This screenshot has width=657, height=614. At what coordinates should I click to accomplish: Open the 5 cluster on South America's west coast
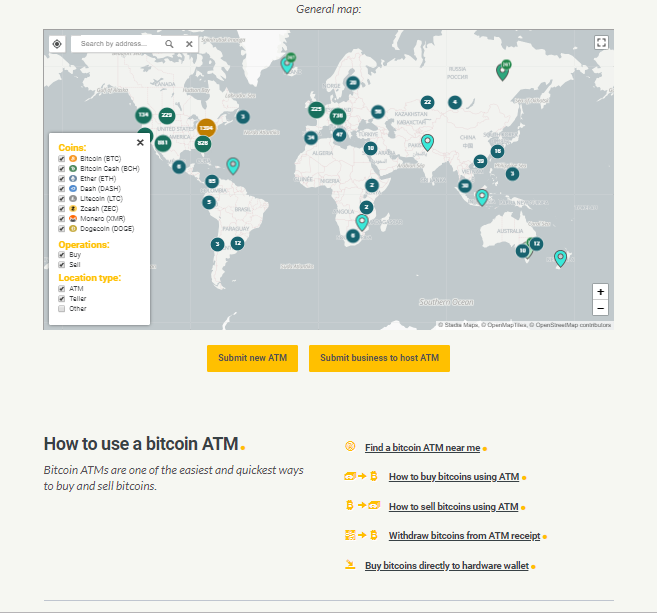pyautogui.click(x=209, y=202)
